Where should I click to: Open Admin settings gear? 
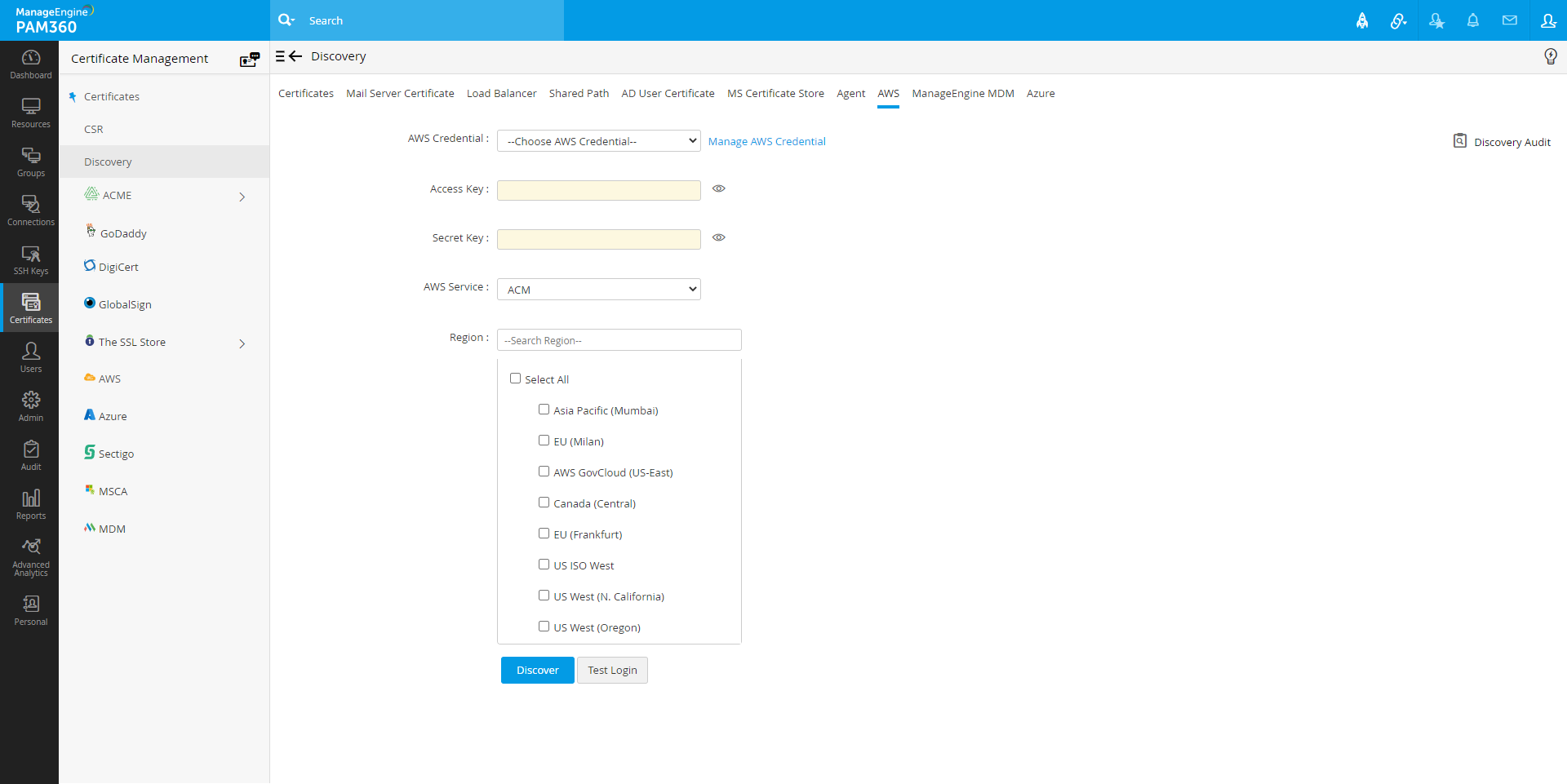[x=30, y=406]
